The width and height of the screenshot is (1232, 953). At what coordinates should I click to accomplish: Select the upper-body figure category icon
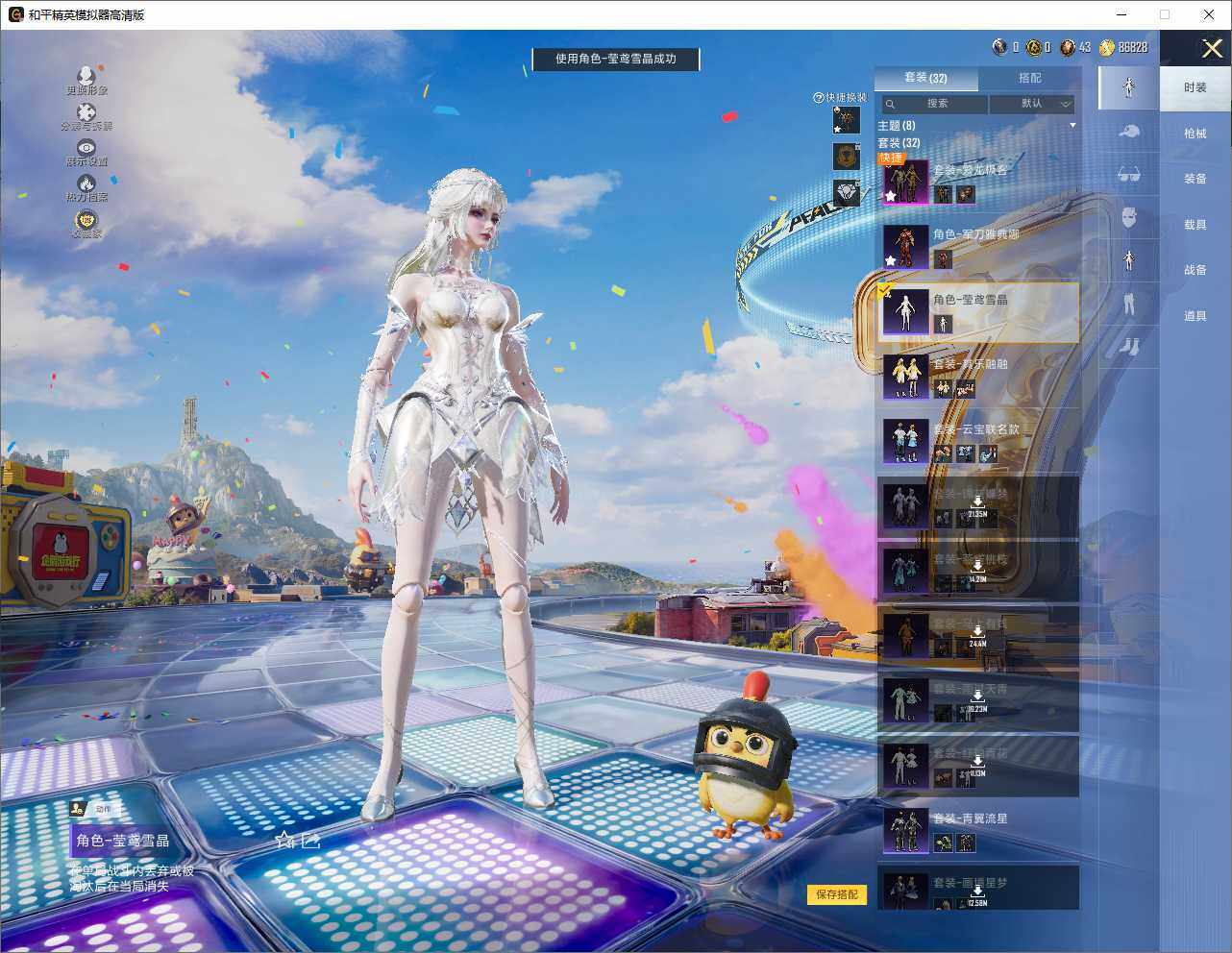(1129, 260)
